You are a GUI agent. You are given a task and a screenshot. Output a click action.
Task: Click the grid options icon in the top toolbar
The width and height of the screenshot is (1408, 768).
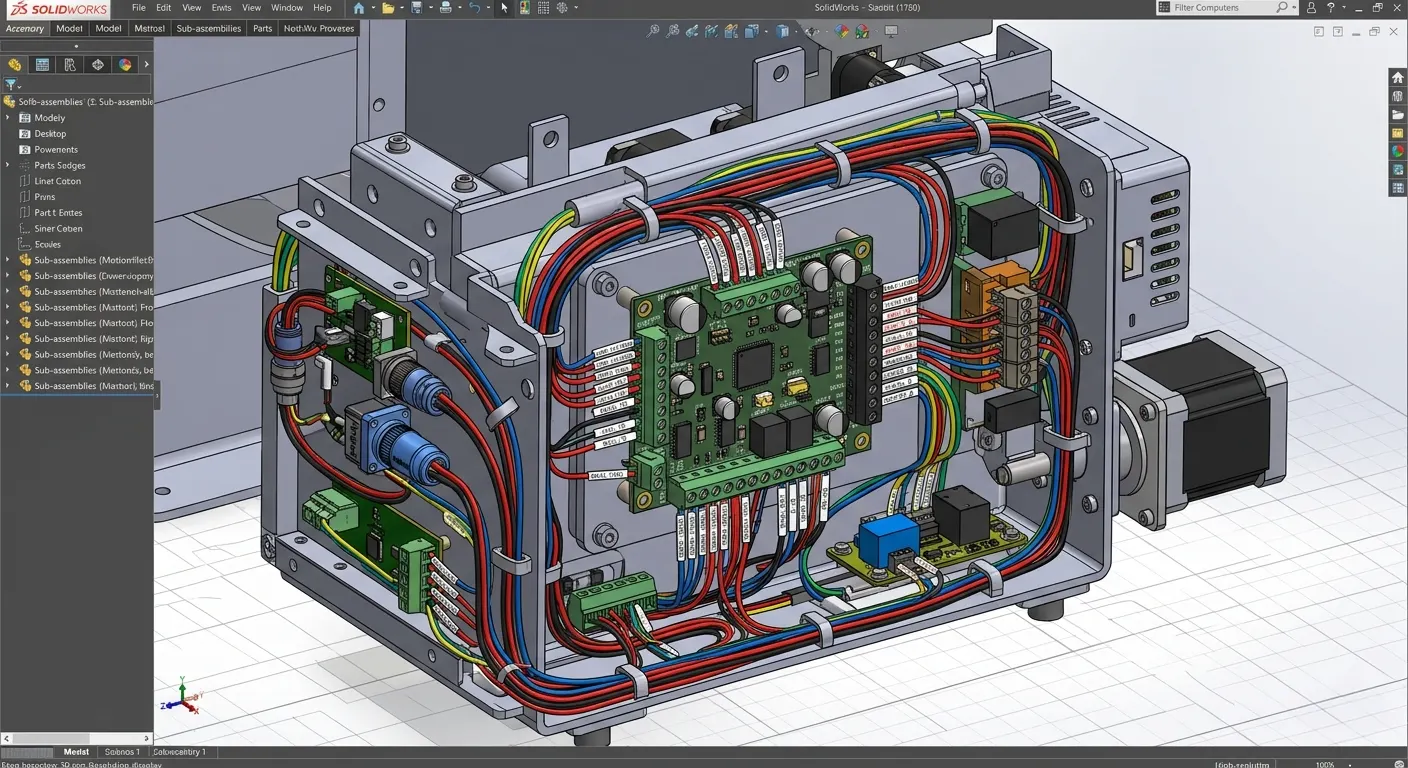543,8
